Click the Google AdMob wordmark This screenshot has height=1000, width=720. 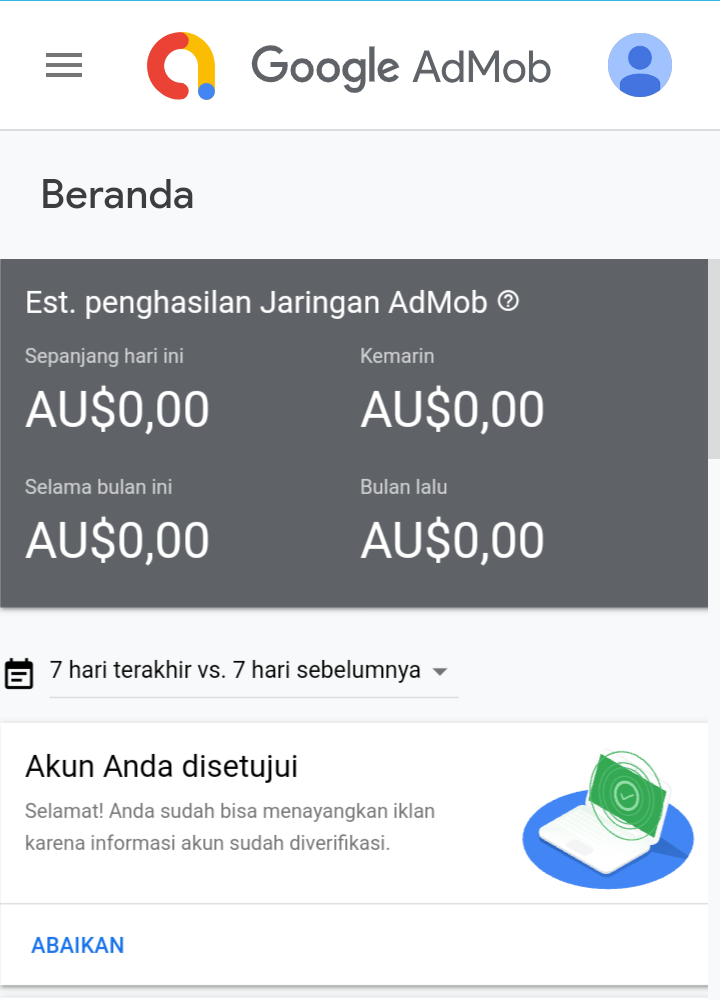click(x=401, y=67)
